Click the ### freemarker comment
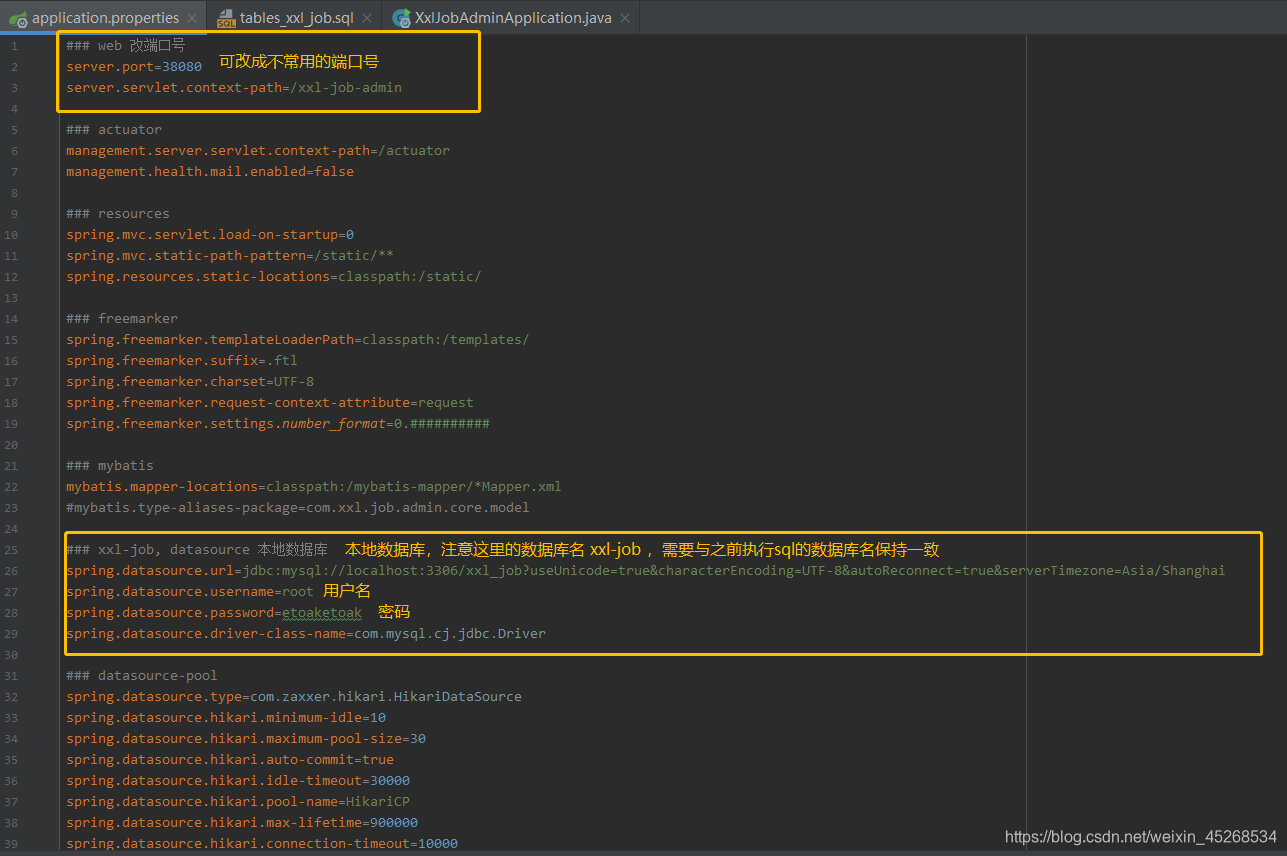The height and width of the screenshot is (856, 1287). (x=122, y=318)
